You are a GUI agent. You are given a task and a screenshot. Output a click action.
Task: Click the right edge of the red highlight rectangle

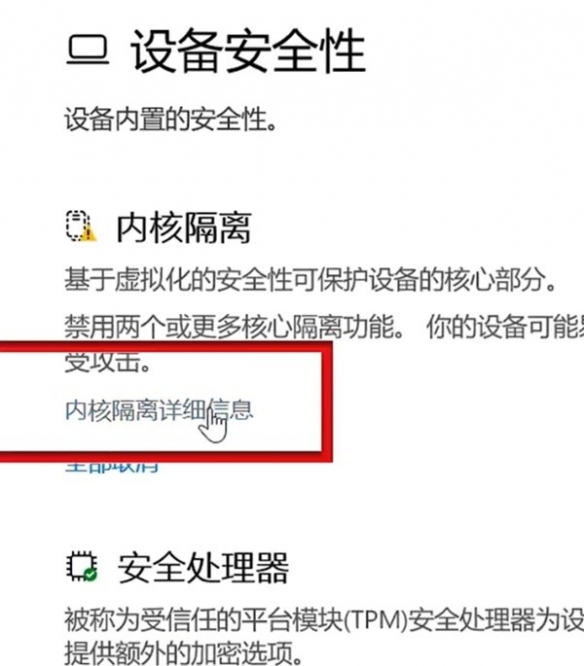tap(327, 401)
